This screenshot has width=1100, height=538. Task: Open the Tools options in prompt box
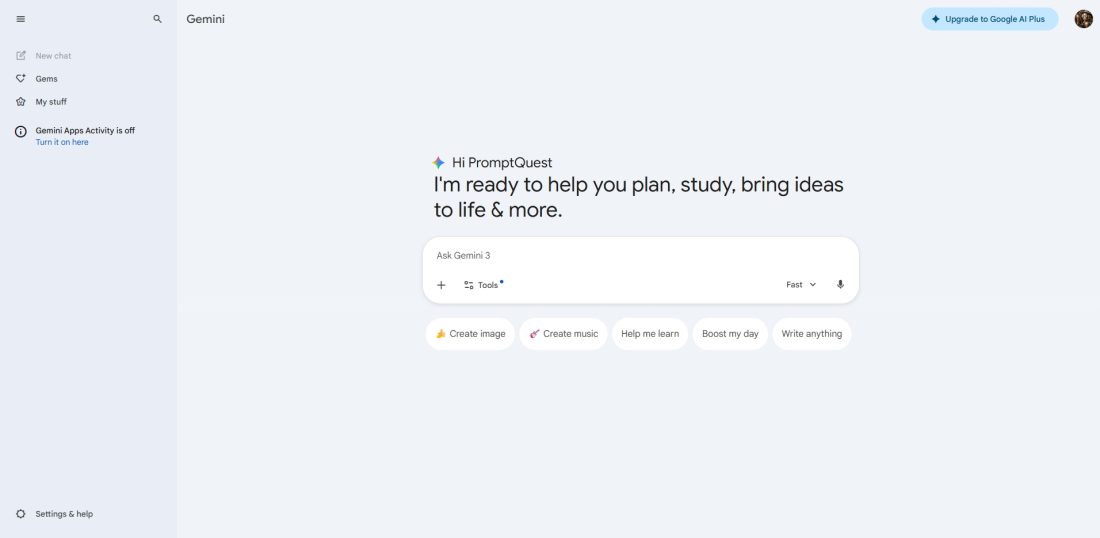[482, 285]
